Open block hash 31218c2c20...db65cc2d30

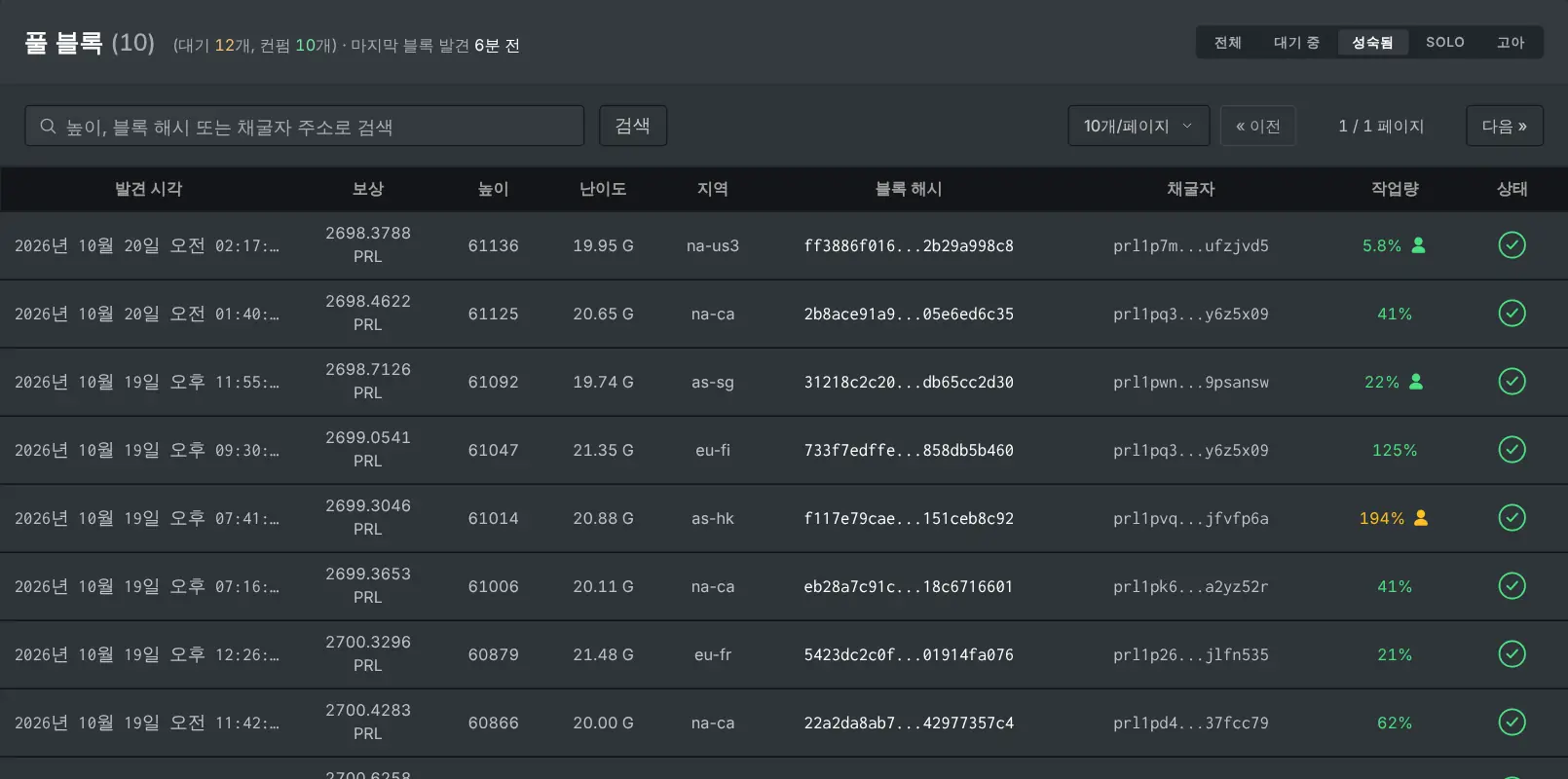pos(909,383)
